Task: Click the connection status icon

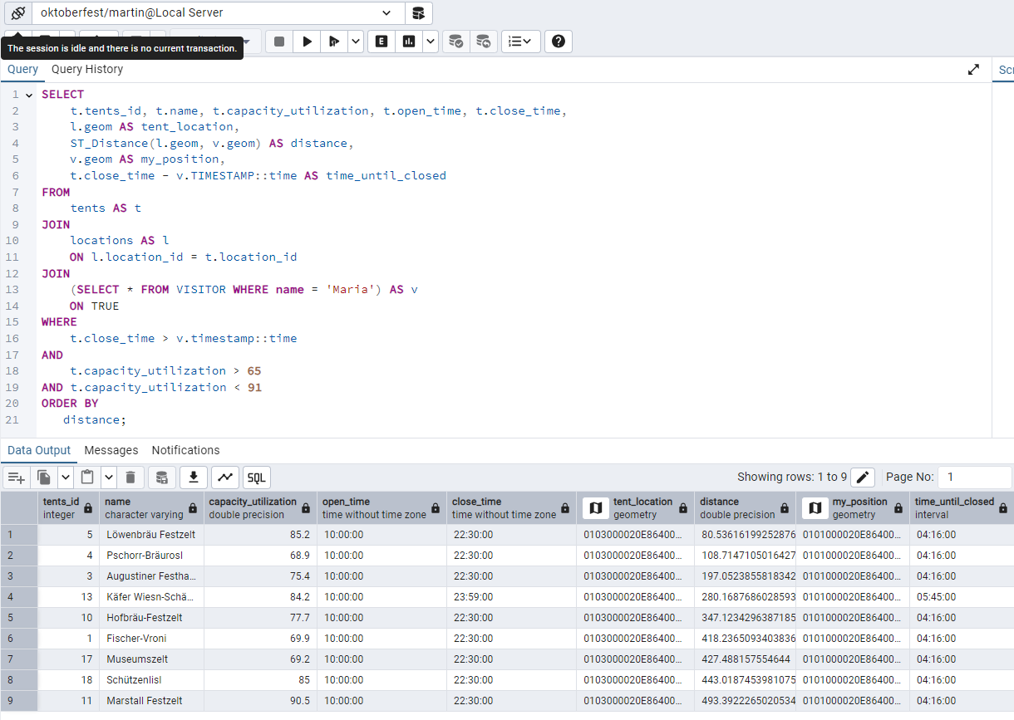Action: pyautogui.click(x=18, y=13)
